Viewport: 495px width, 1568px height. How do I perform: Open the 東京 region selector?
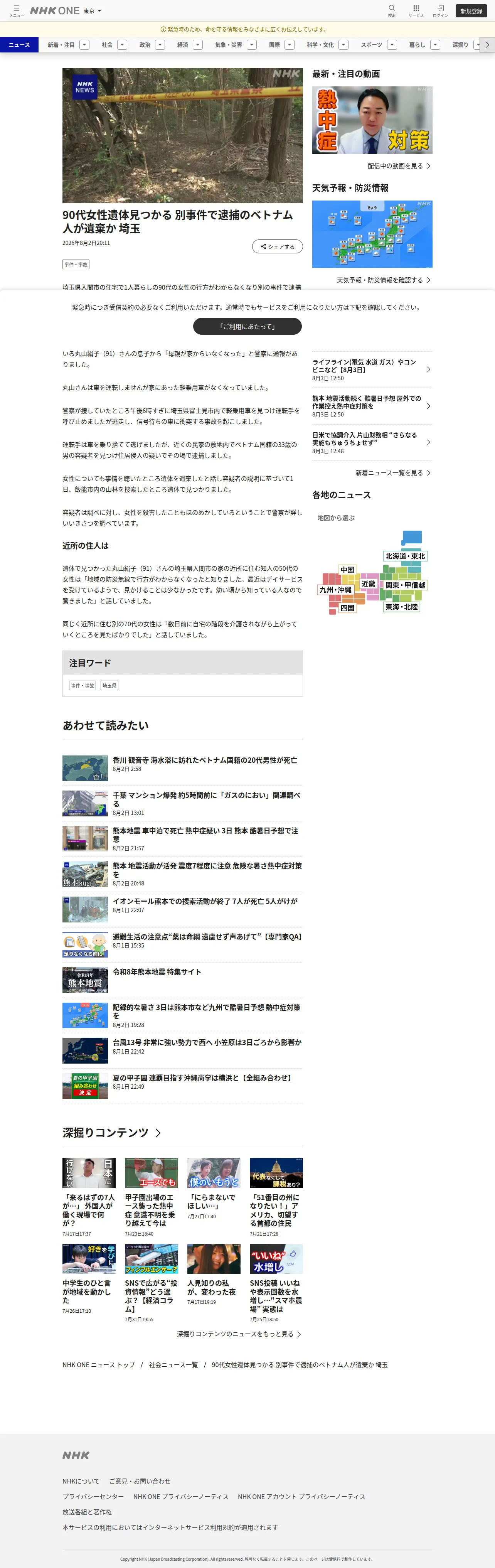click(93, 11)
